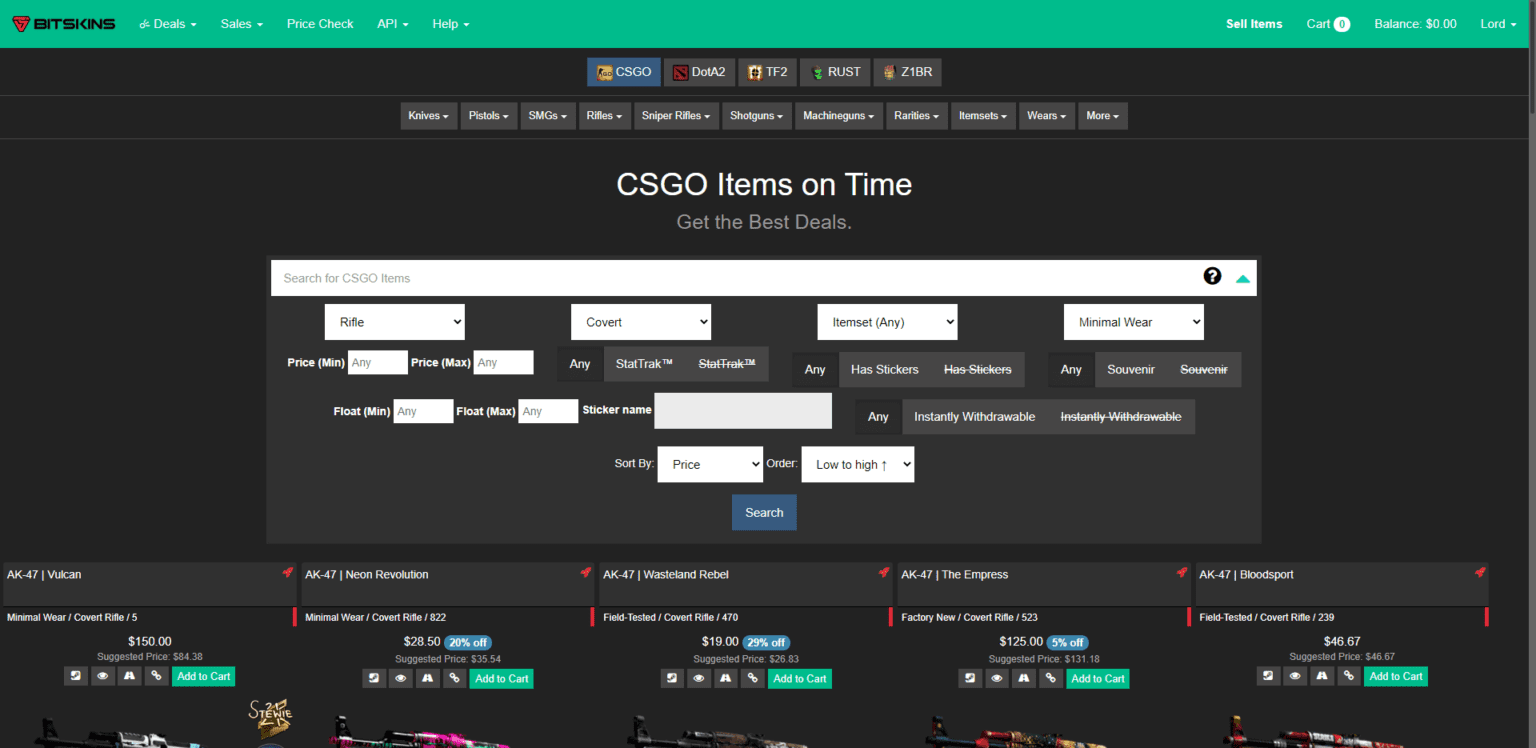The image size is (1536, 748).
Task: Open Steam listing icon for AK-47 Vulcan
Action: pyautogui.click(x=77, y=676)
